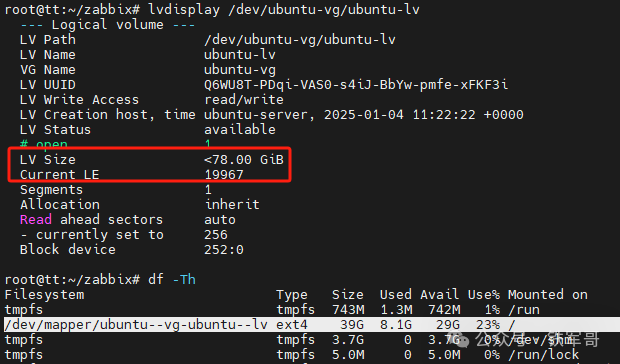The height and width of the screenshot is (364, 620).
Task: Click the 'Filesystem' column header
Action: [44, 295]
